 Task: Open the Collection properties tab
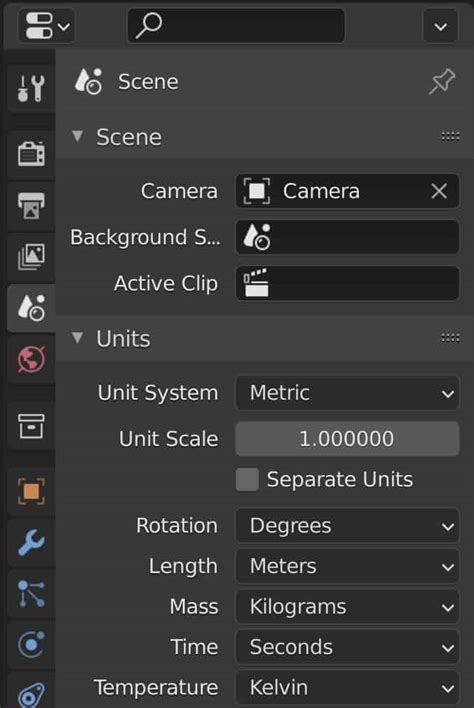pos(31,426)
